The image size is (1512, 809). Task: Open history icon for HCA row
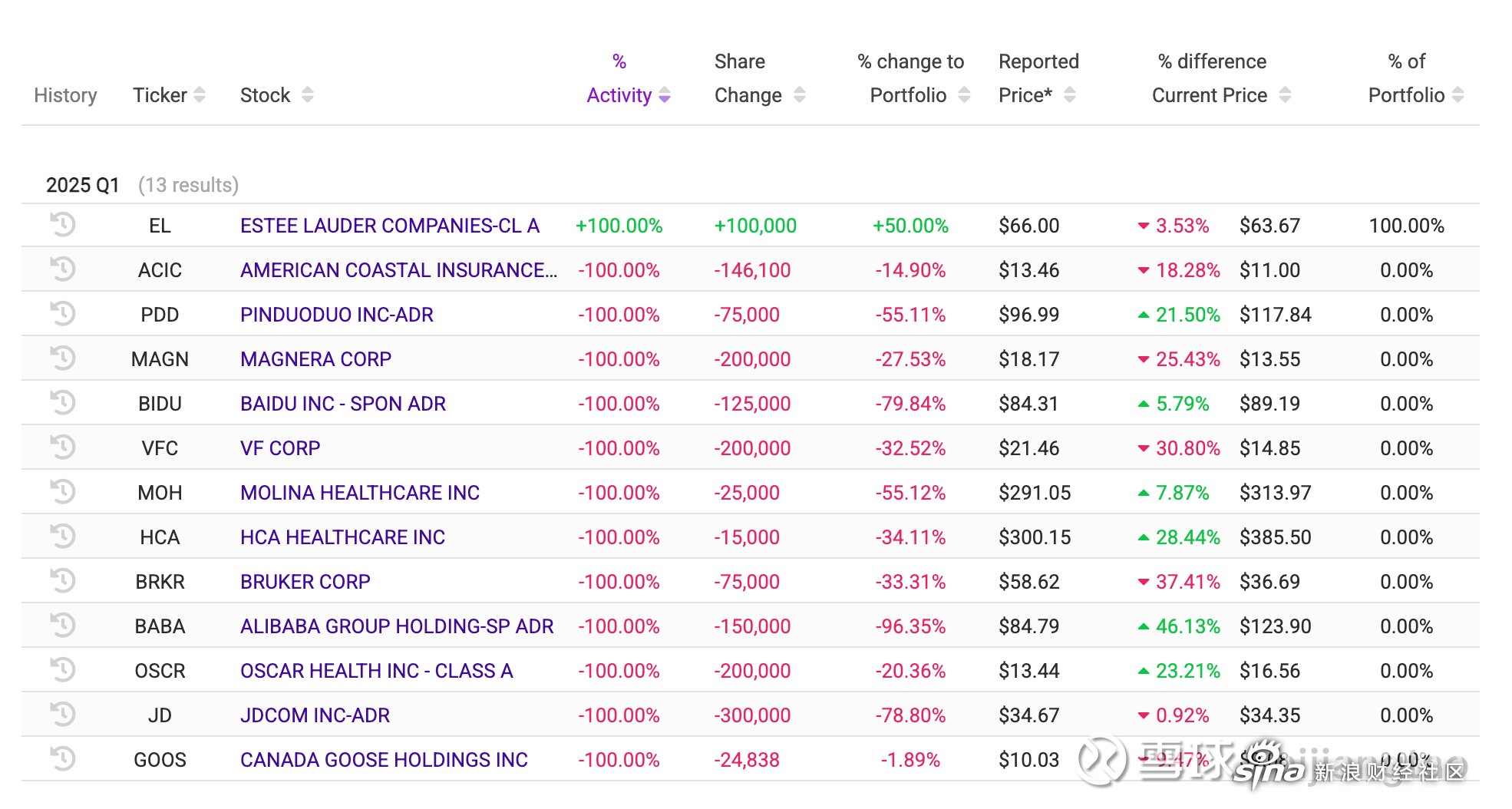[63, 536]
